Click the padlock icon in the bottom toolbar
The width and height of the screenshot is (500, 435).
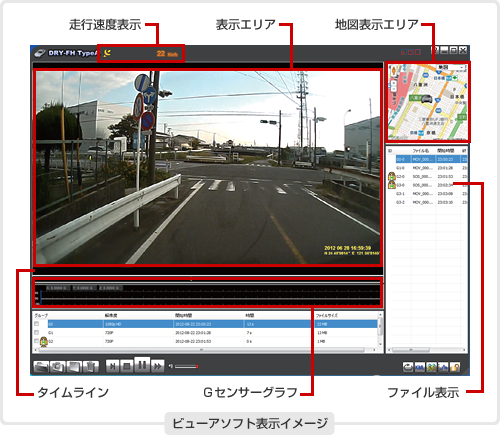[x=455, y=367]
